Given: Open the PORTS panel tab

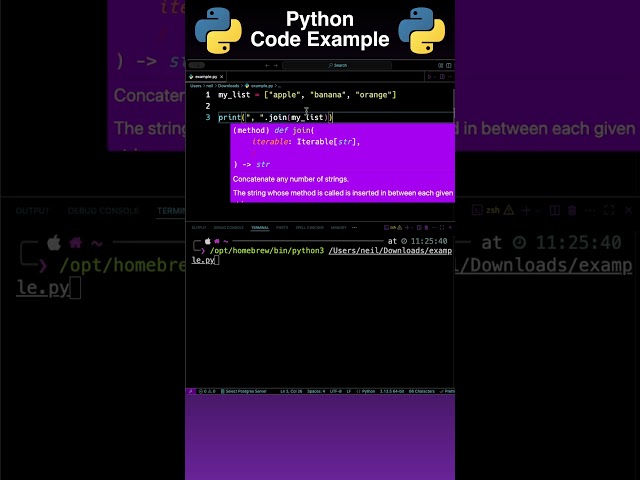Looking at the screenshot, I should pos(282,227).
